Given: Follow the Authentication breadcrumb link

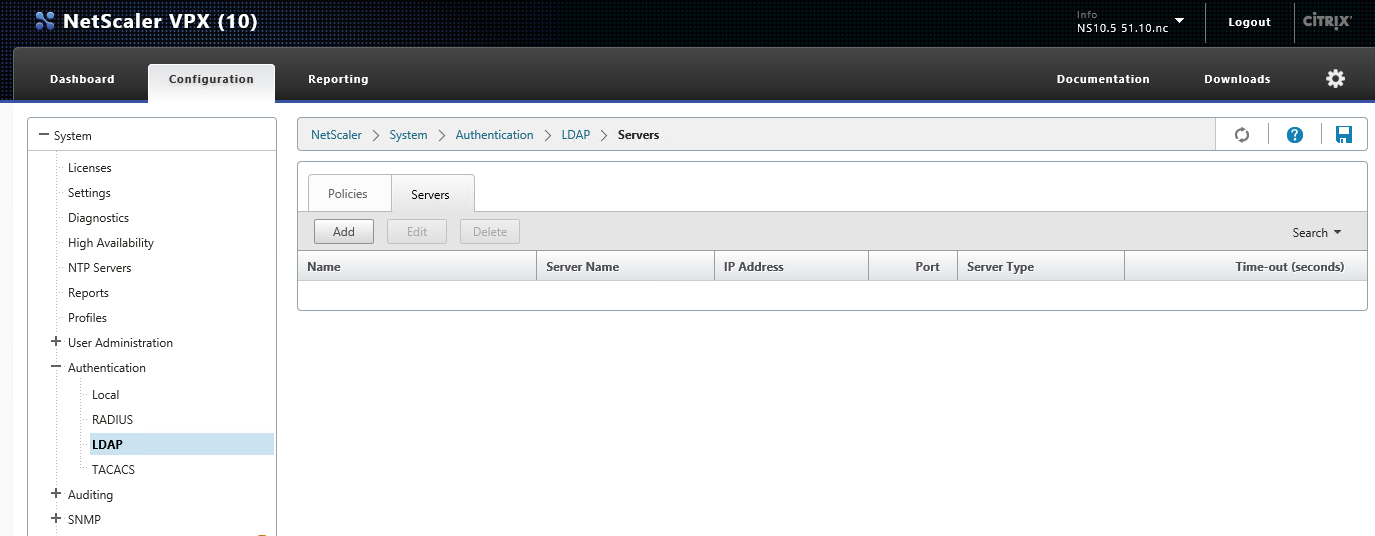Looking at the screenshot, I should (495, 135).
